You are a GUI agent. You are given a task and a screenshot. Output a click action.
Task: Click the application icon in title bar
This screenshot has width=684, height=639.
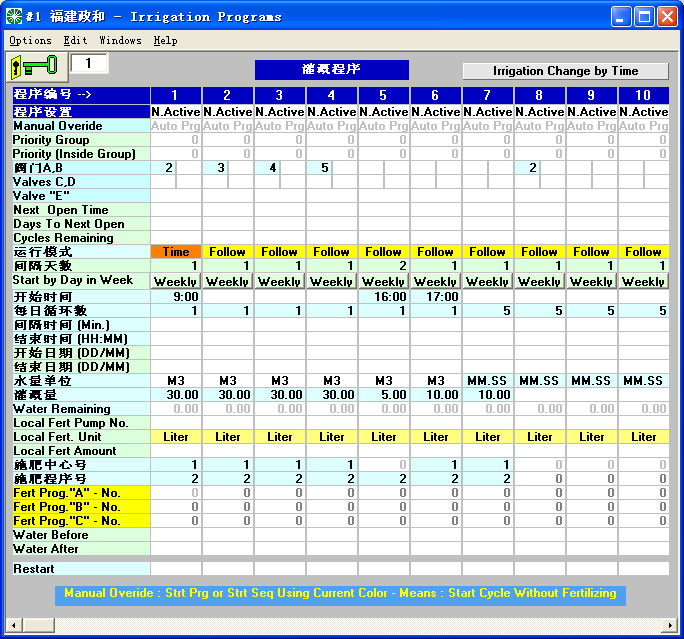(15, 17)
